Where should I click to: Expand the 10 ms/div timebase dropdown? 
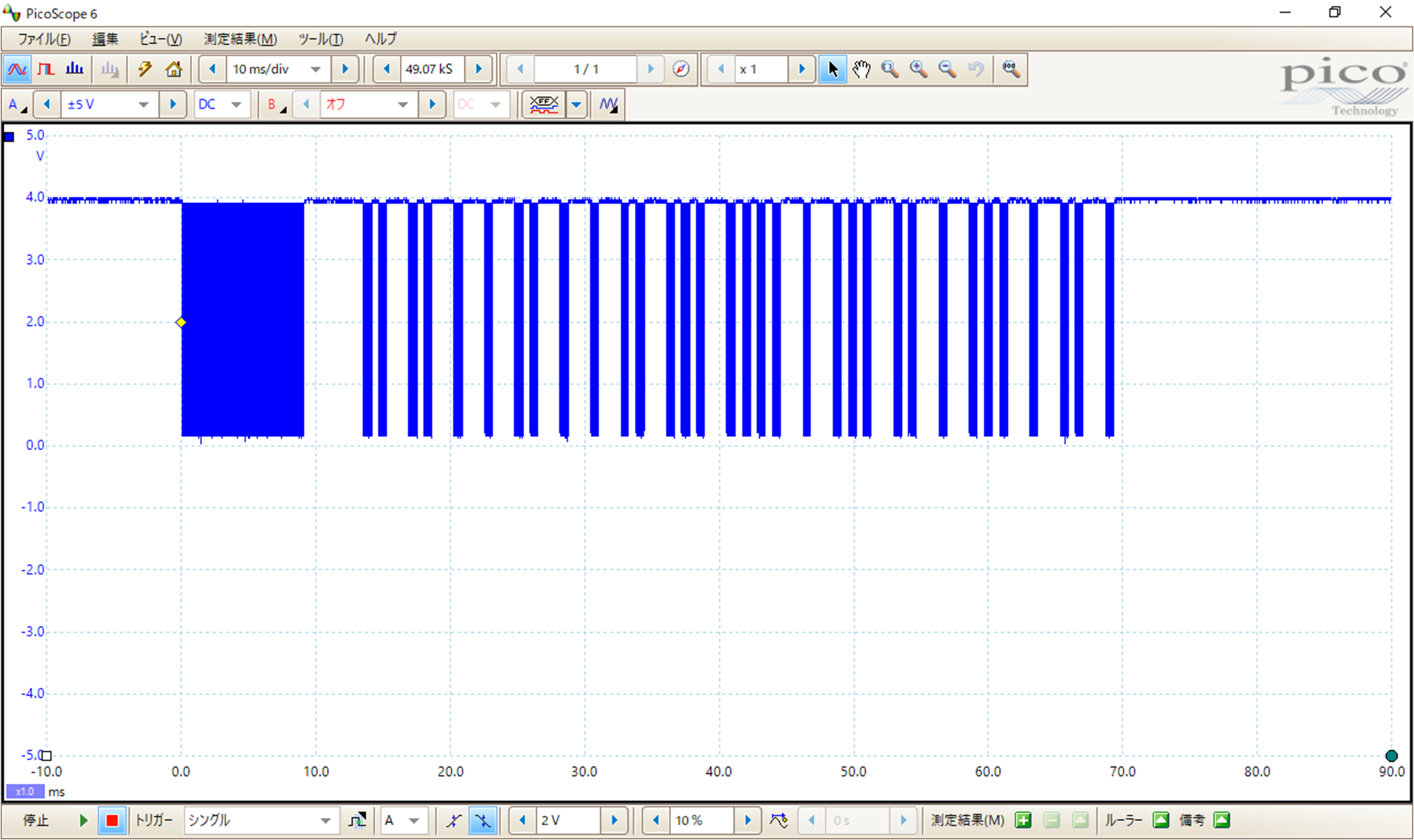pos(316,69)
